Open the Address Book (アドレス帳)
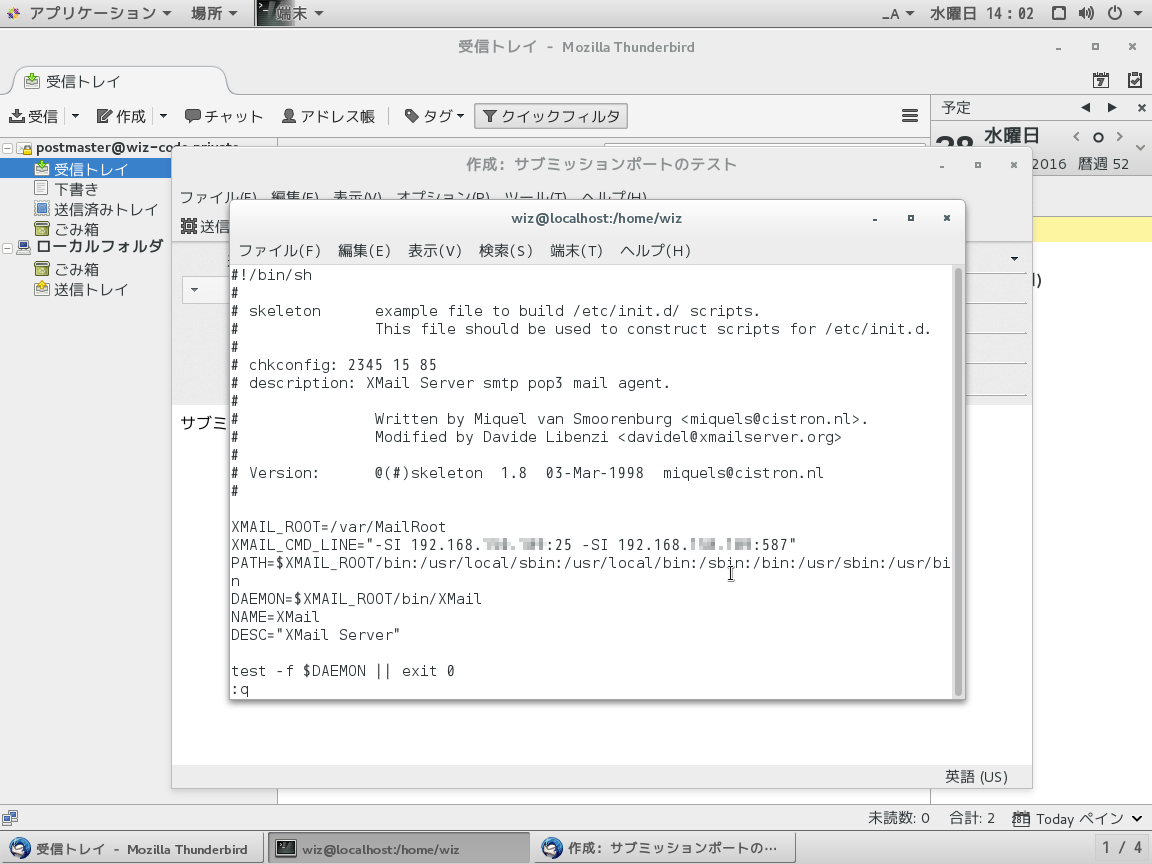This screenshot has width=1152, height=864. [328, 116]
